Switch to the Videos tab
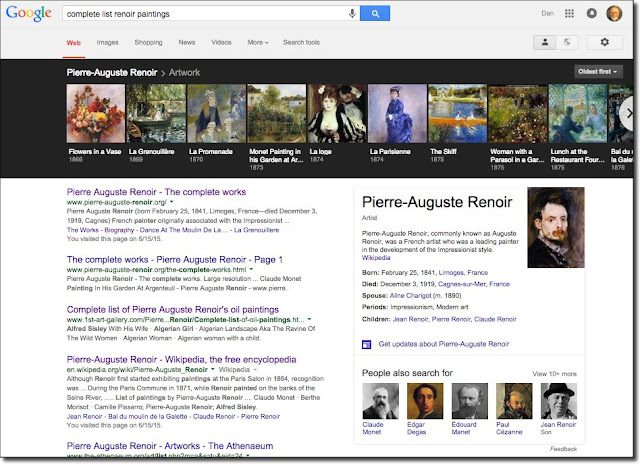640x464 pixels. pos(221,42)
